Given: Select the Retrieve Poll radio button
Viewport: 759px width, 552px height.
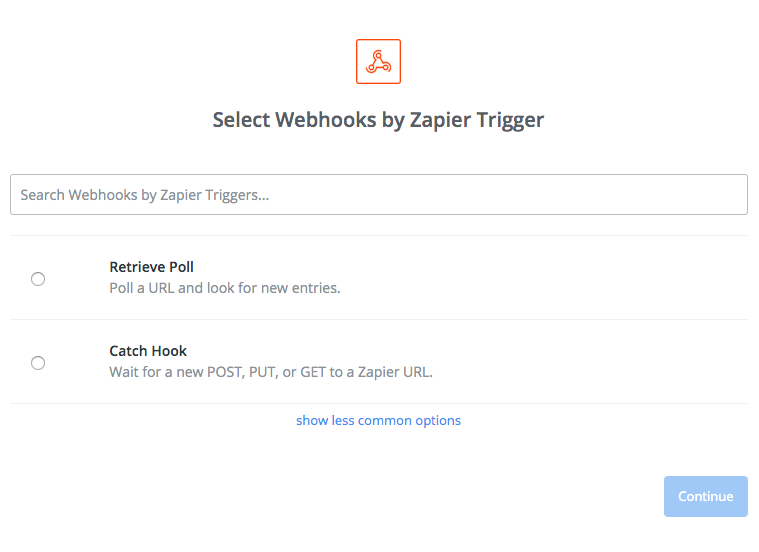Looking at the screenshot, I should pyautogui.click(x=38, y=279).
